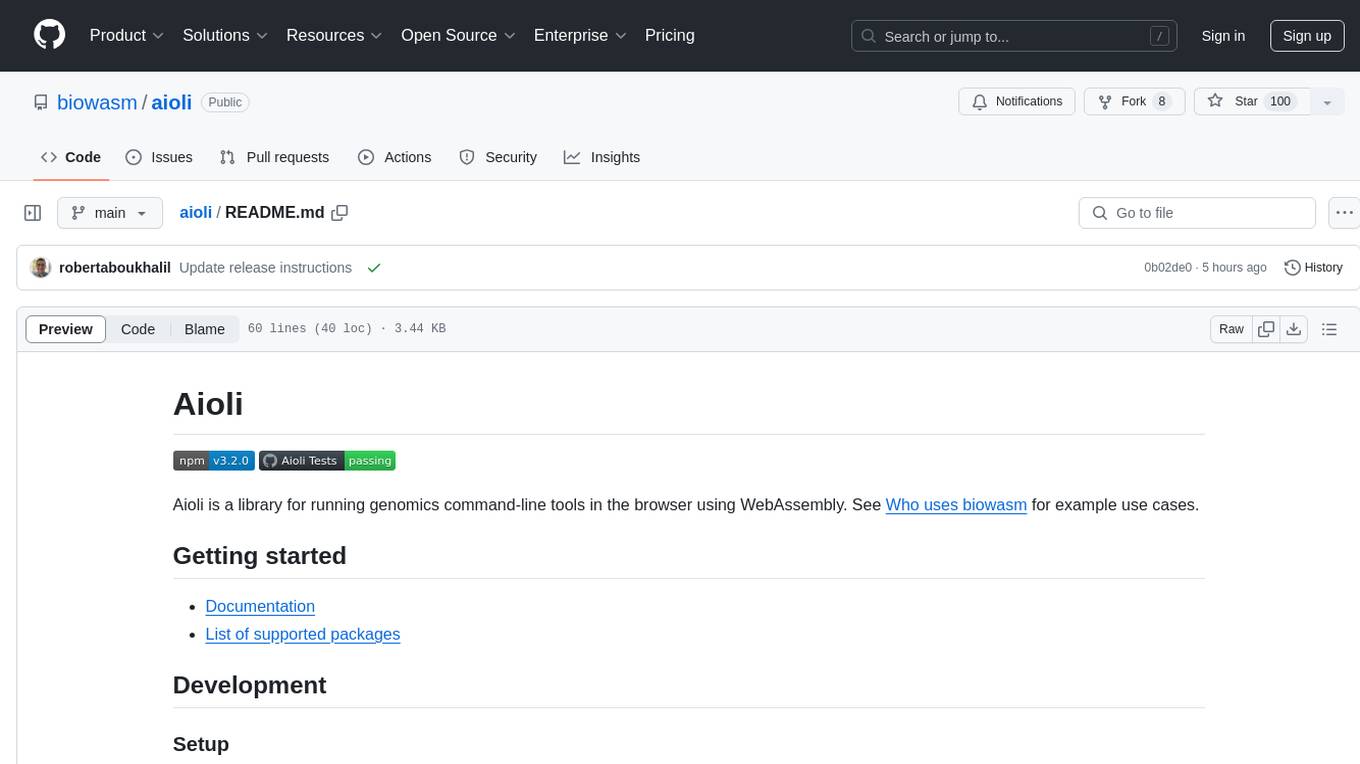This screenshot has height=764, width=1360.
Task: Click the Aioli title heading
Action: (208, 404)
